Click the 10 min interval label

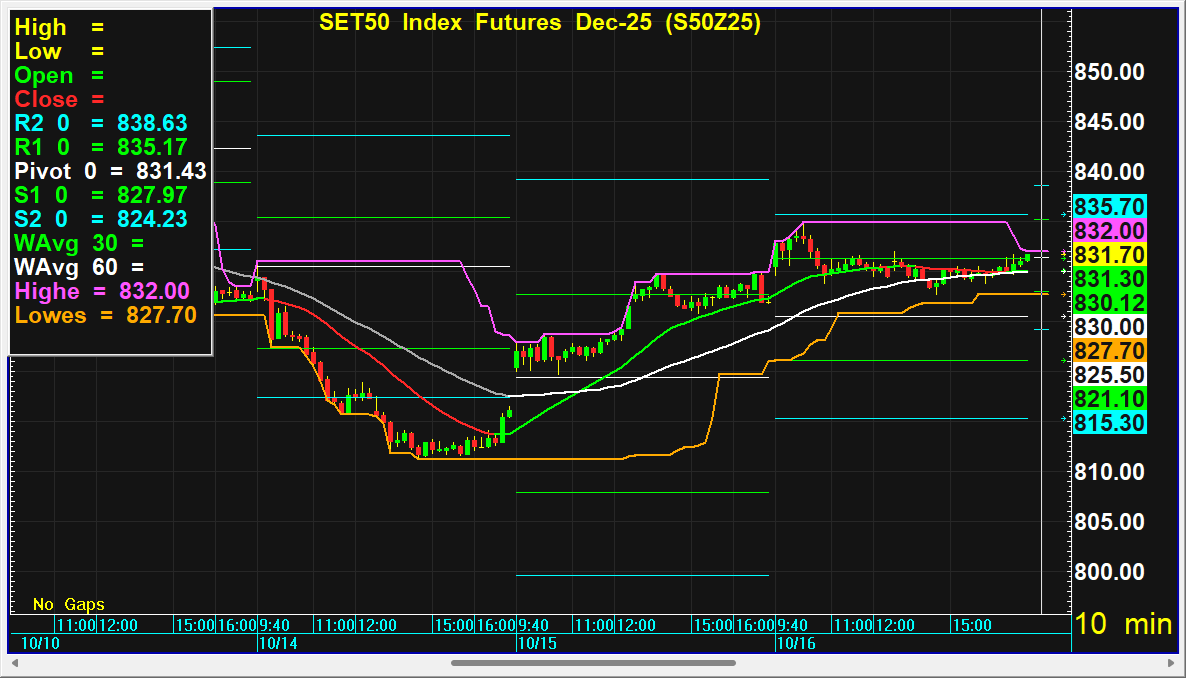(1122, 624)
